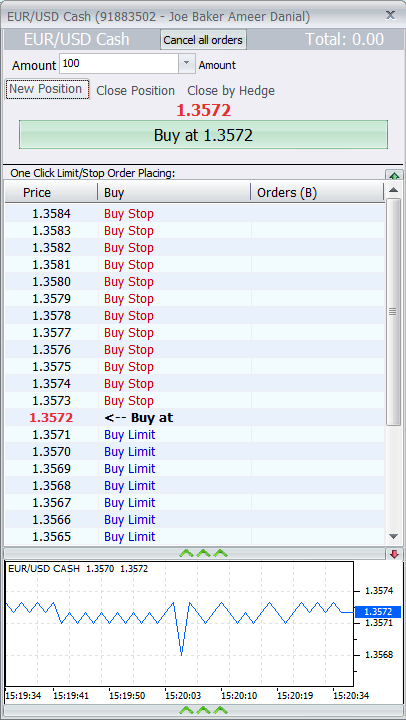Place Buy Stop at 1.3578
Viewport: 406px width, 720px height.
click(x=129, y=316)
